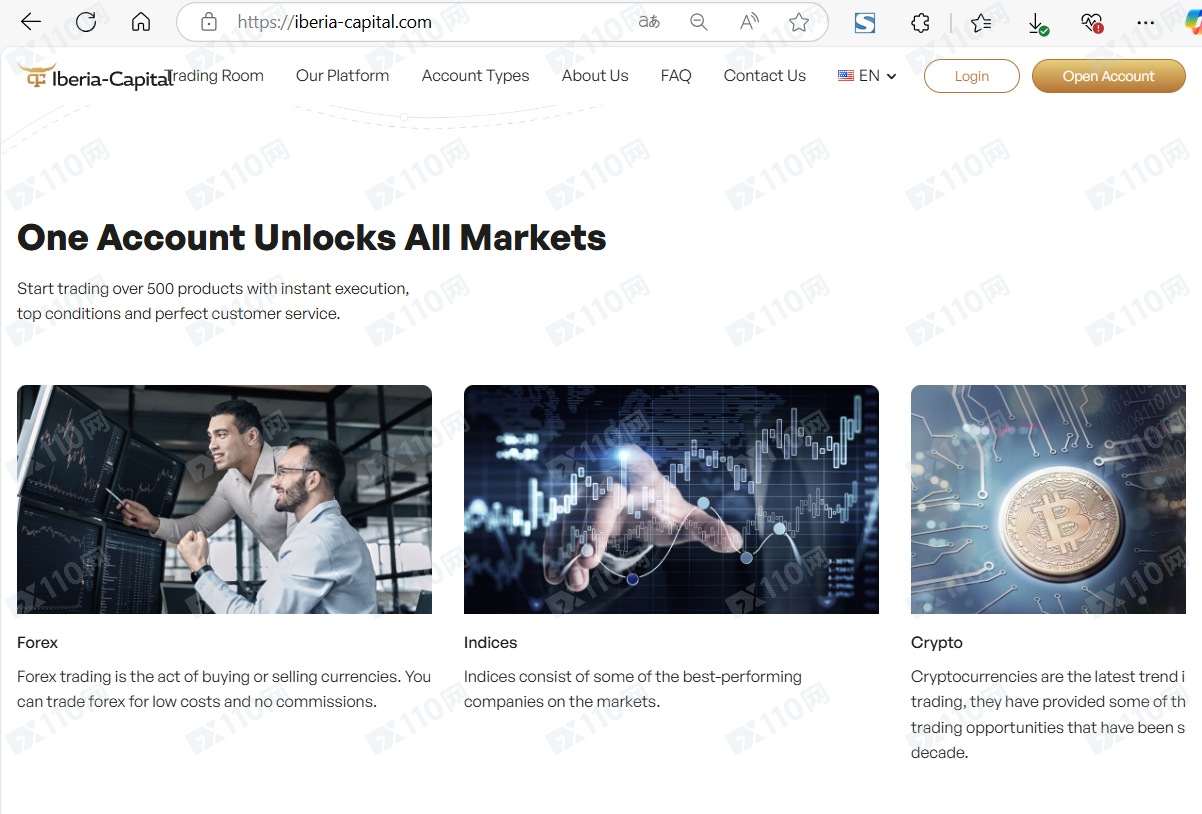The height and width of the screenshot is (814, 1202).
Task: Reload the current page
Action: pyautogui.click(x=86, y=22)
